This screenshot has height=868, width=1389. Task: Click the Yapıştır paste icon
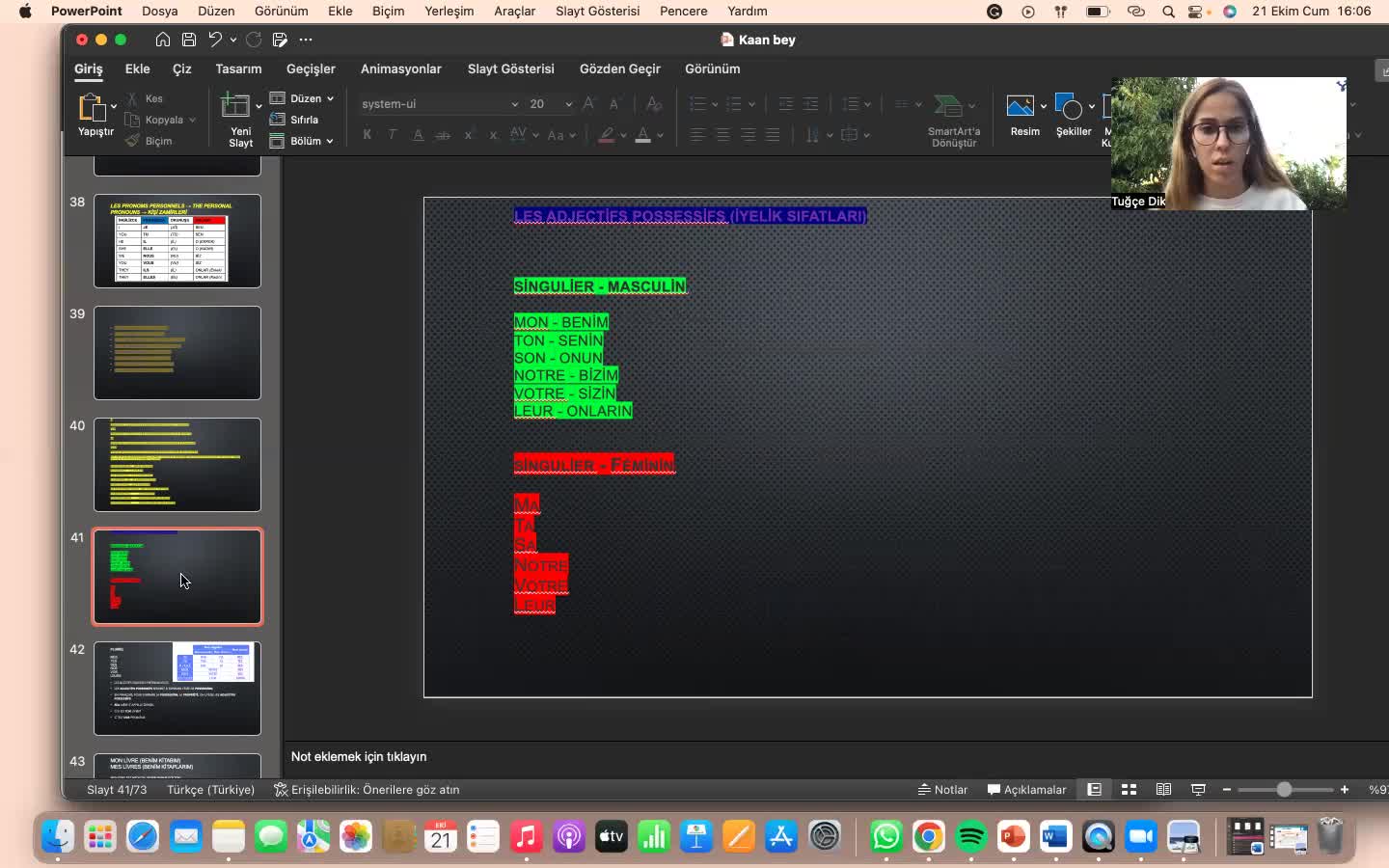(92, 107)
